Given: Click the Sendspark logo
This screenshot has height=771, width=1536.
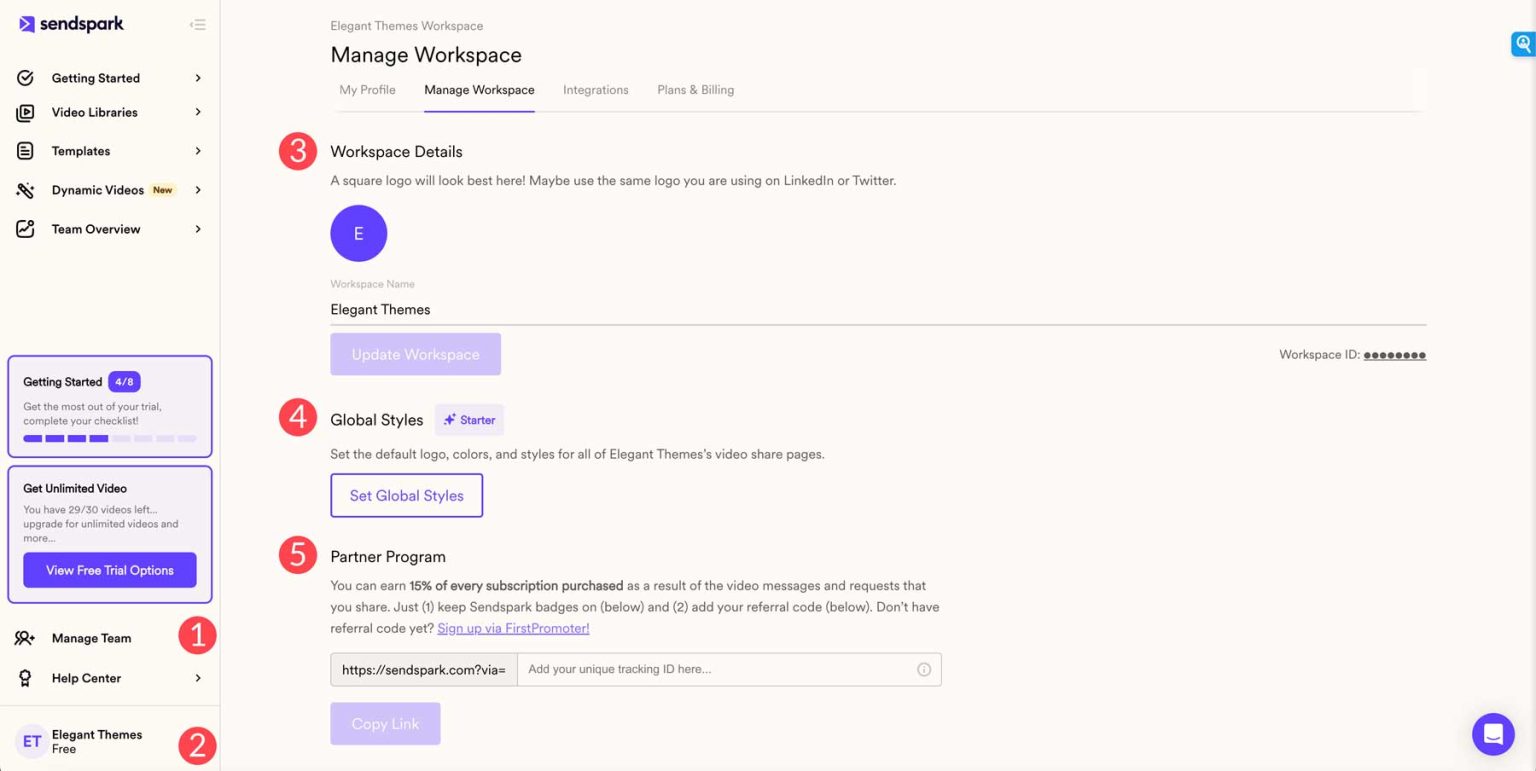Looking at the screenshot, I should point(70,23).
